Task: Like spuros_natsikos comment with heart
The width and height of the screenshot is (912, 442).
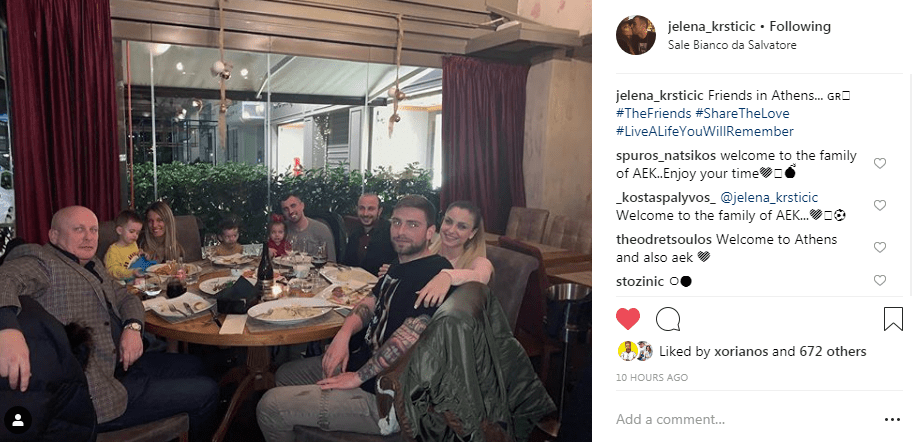Action: pos(879,163)
